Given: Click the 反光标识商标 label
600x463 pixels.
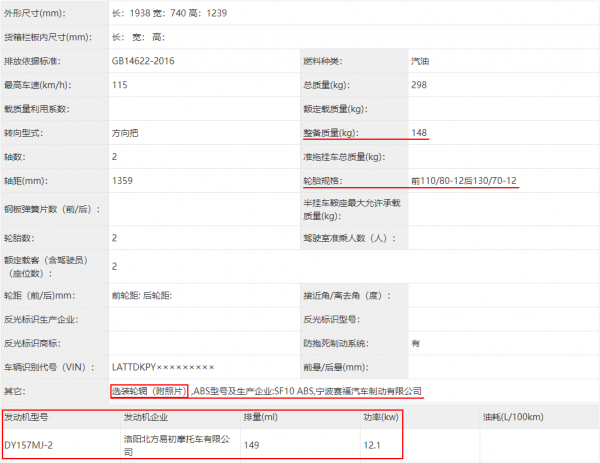Looking at the screenshot, I should [32, 343].
